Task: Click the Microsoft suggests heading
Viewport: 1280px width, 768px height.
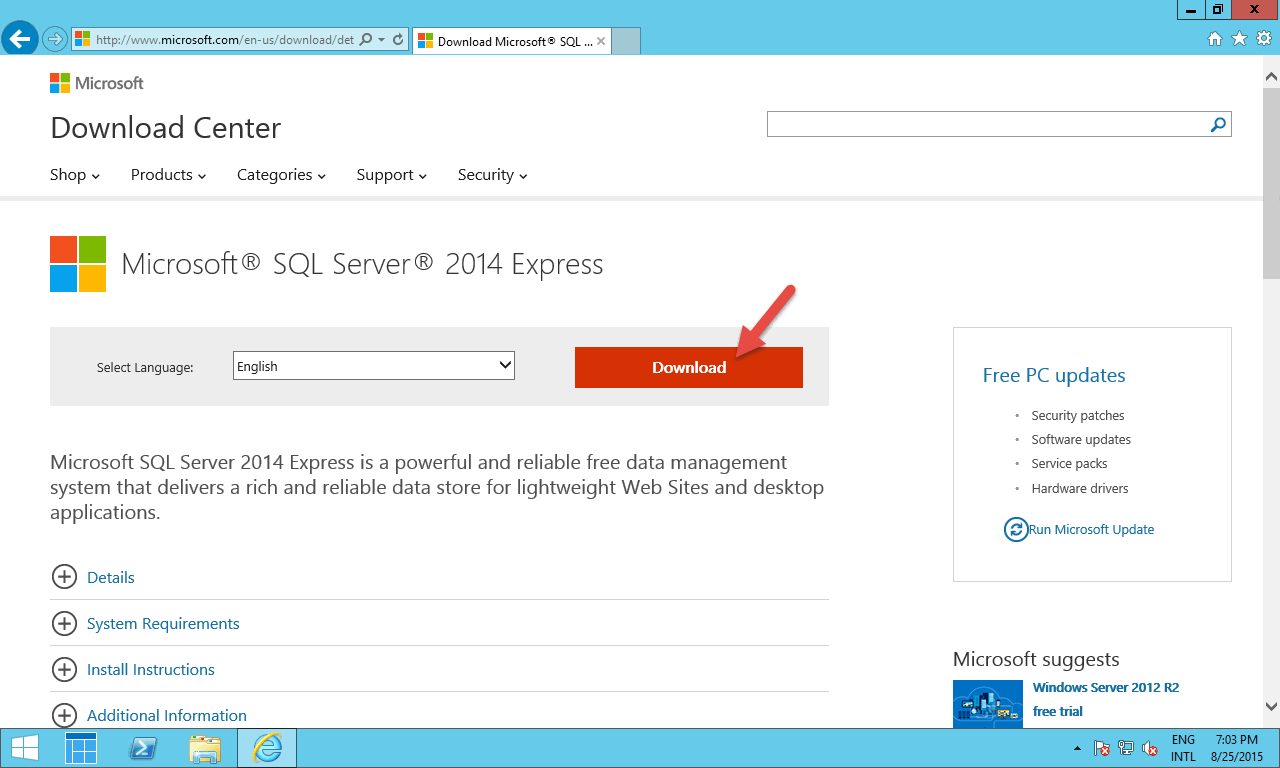Action: (1036, 659)
